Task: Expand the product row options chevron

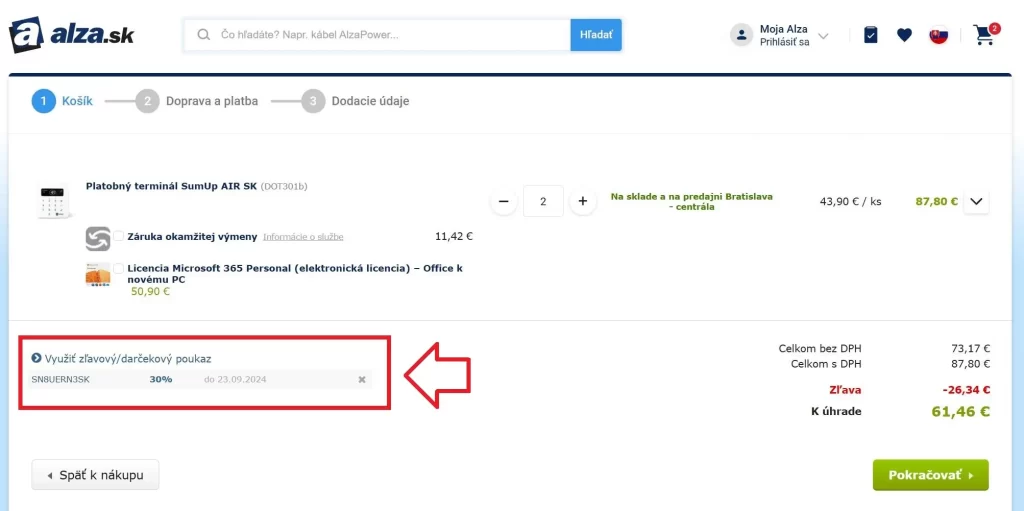Action: pos(976,201)
